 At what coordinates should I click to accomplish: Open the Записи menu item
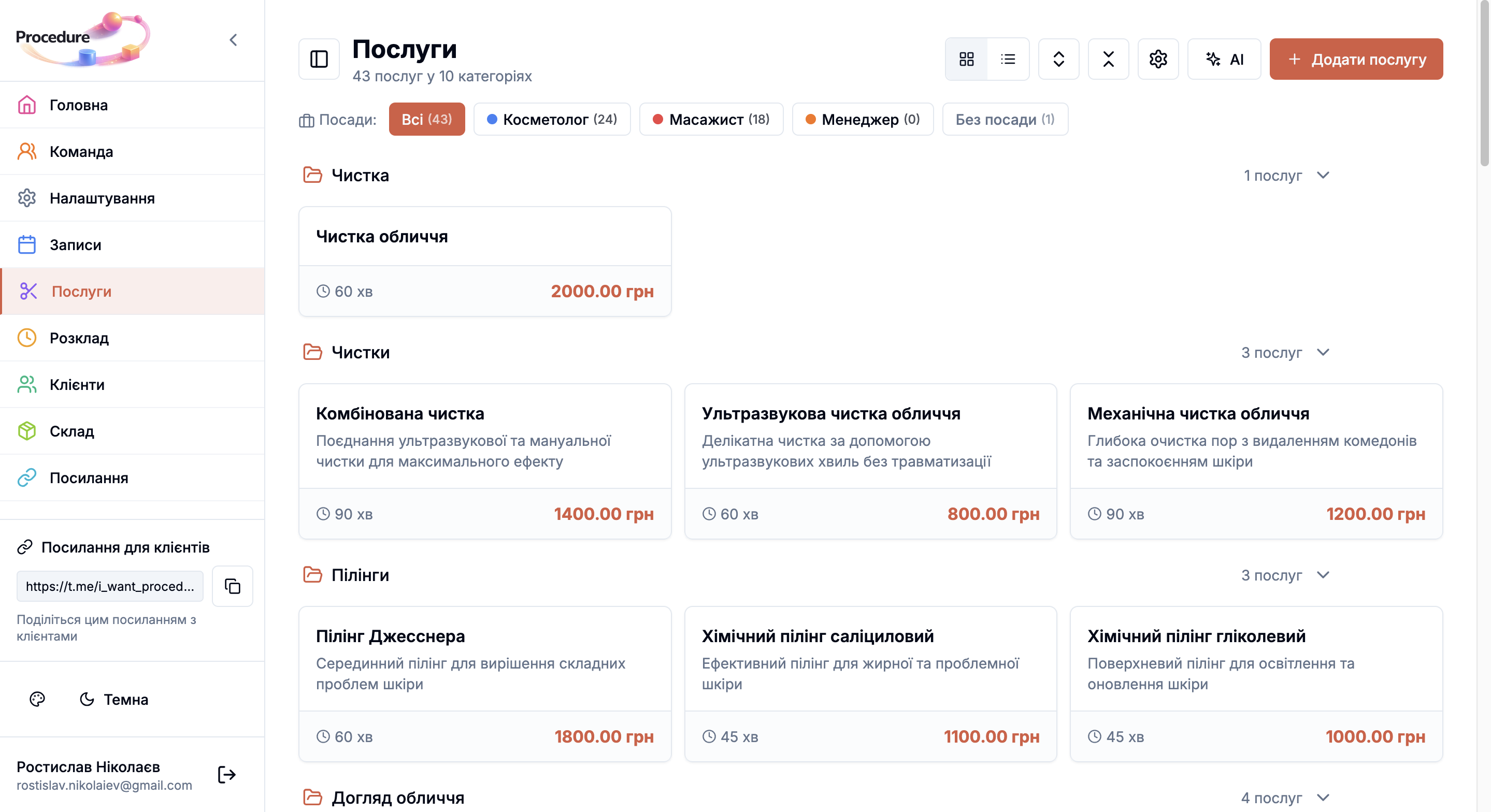click(x=75, y=244)
